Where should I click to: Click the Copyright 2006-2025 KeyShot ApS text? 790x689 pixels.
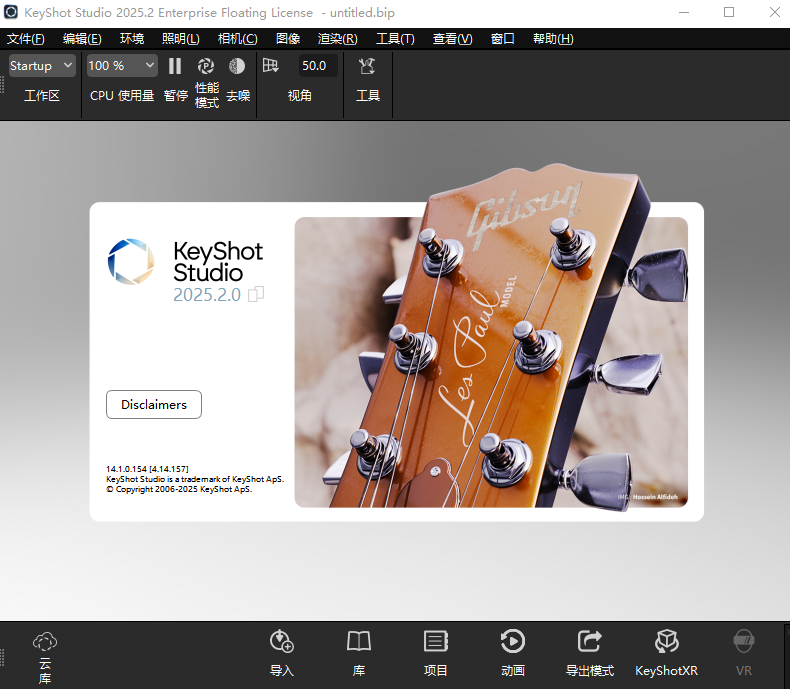point(179,489)
